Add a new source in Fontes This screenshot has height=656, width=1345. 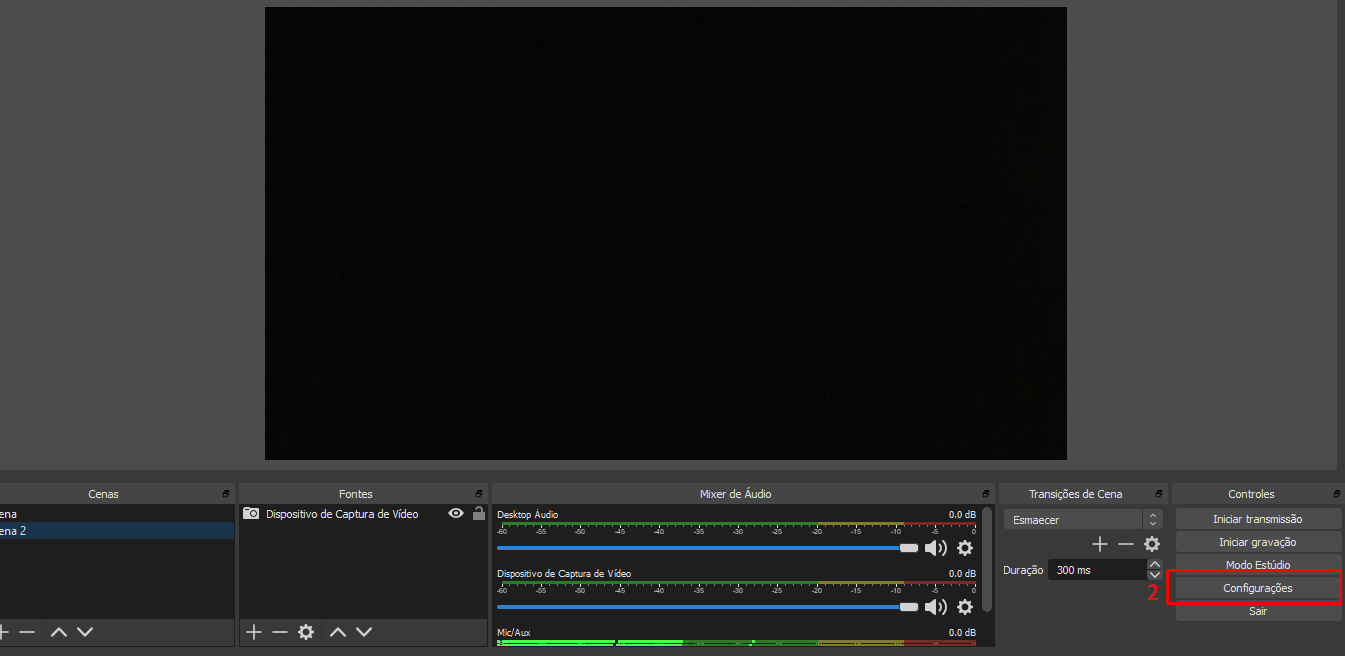click(254, 632)
